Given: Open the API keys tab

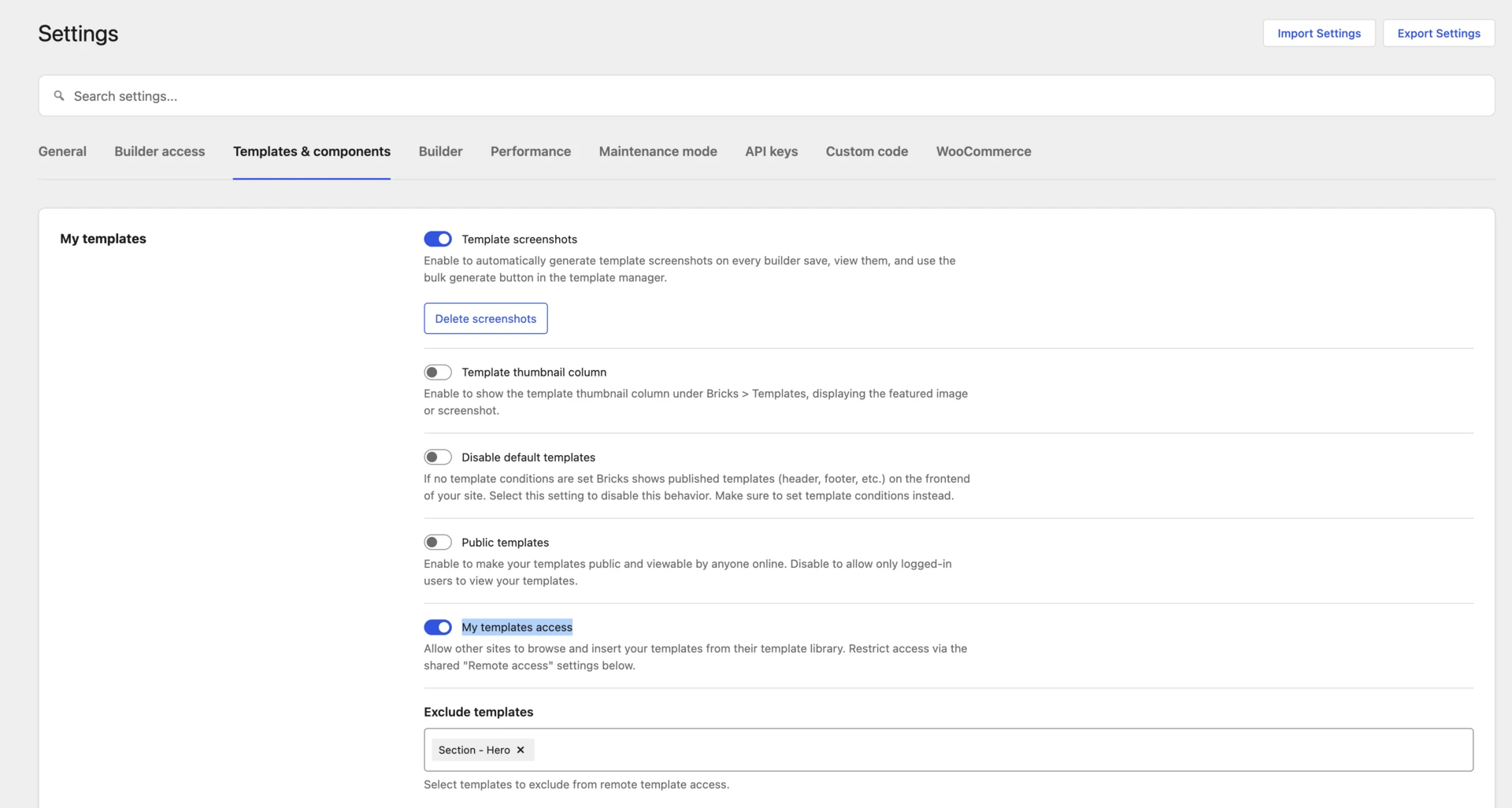Looking at the screenshot, I should 772,151.
